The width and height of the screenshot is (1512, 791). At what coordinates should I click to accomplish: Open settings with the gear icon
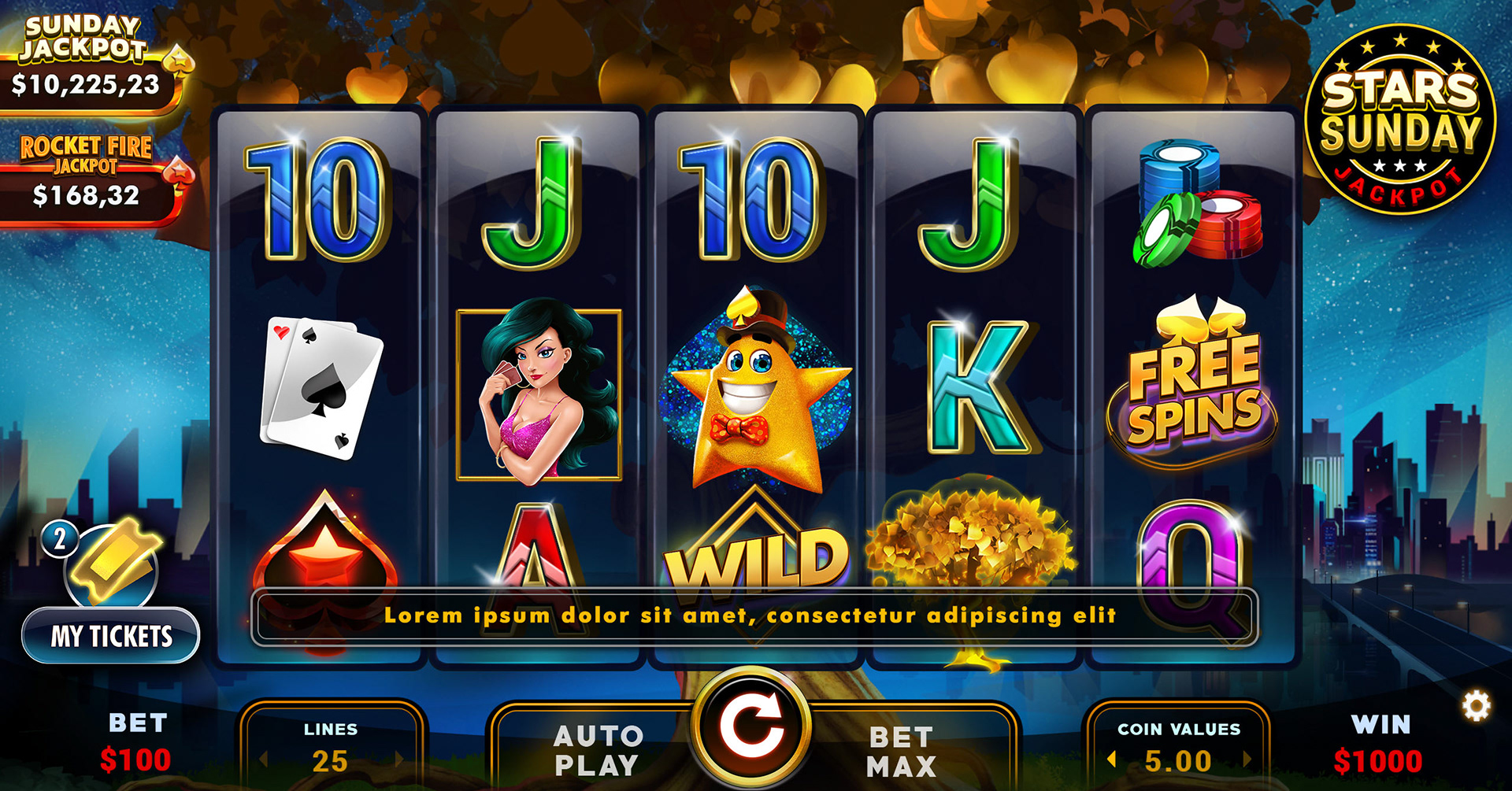click(1477, 706)
